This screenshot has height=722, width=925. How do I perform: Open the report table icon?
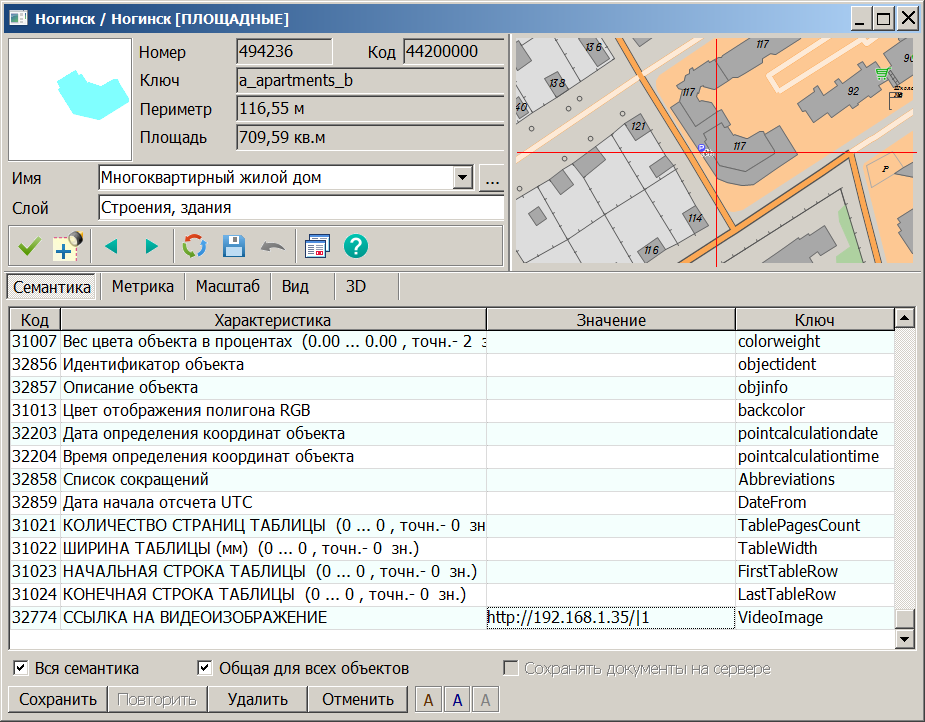[315, 246]
